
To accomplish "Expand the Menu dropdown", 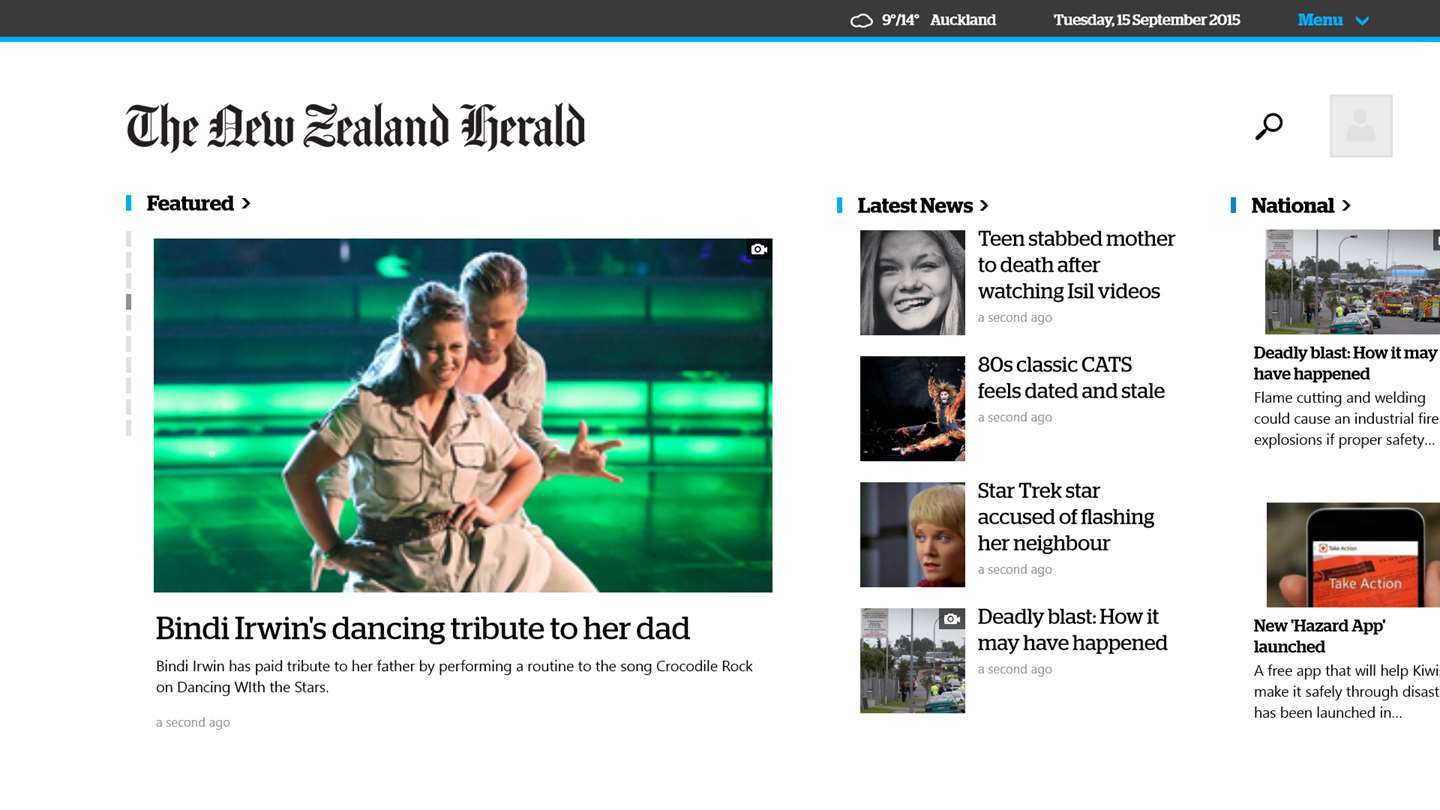I will pyautogui.click(x=1333, y=20).
